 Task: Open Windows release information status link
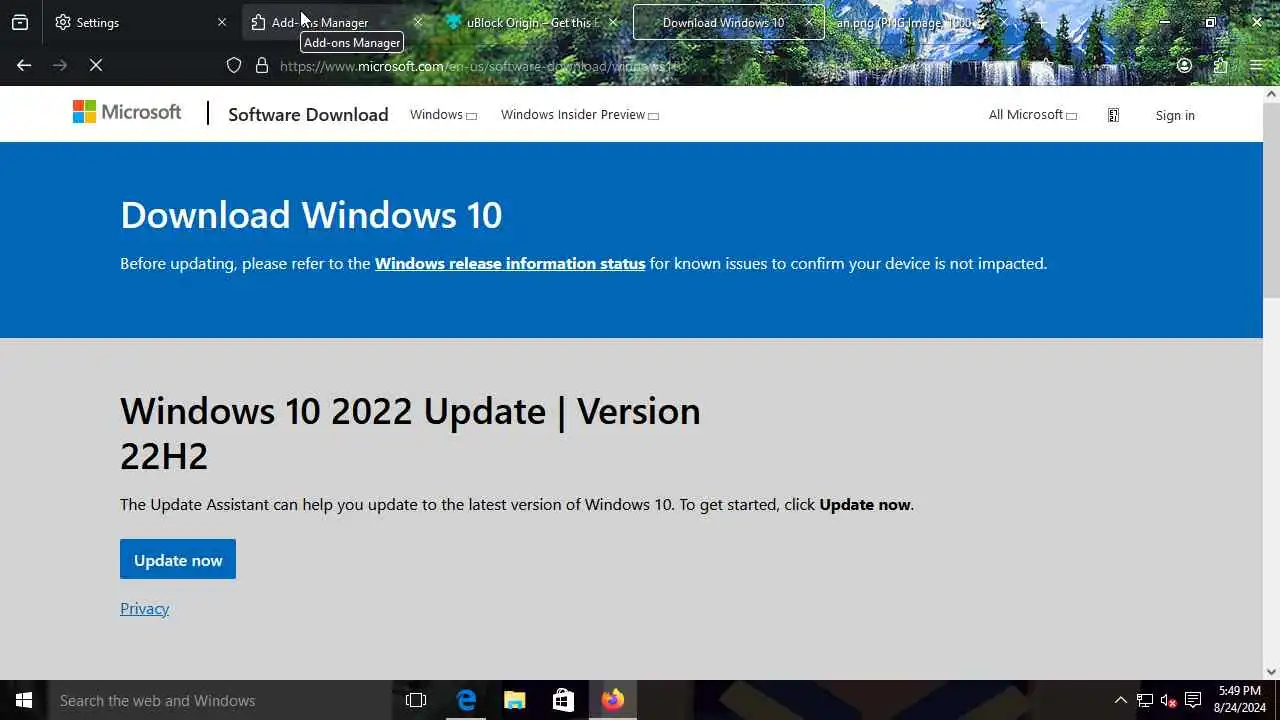click(x=510, y=264)
